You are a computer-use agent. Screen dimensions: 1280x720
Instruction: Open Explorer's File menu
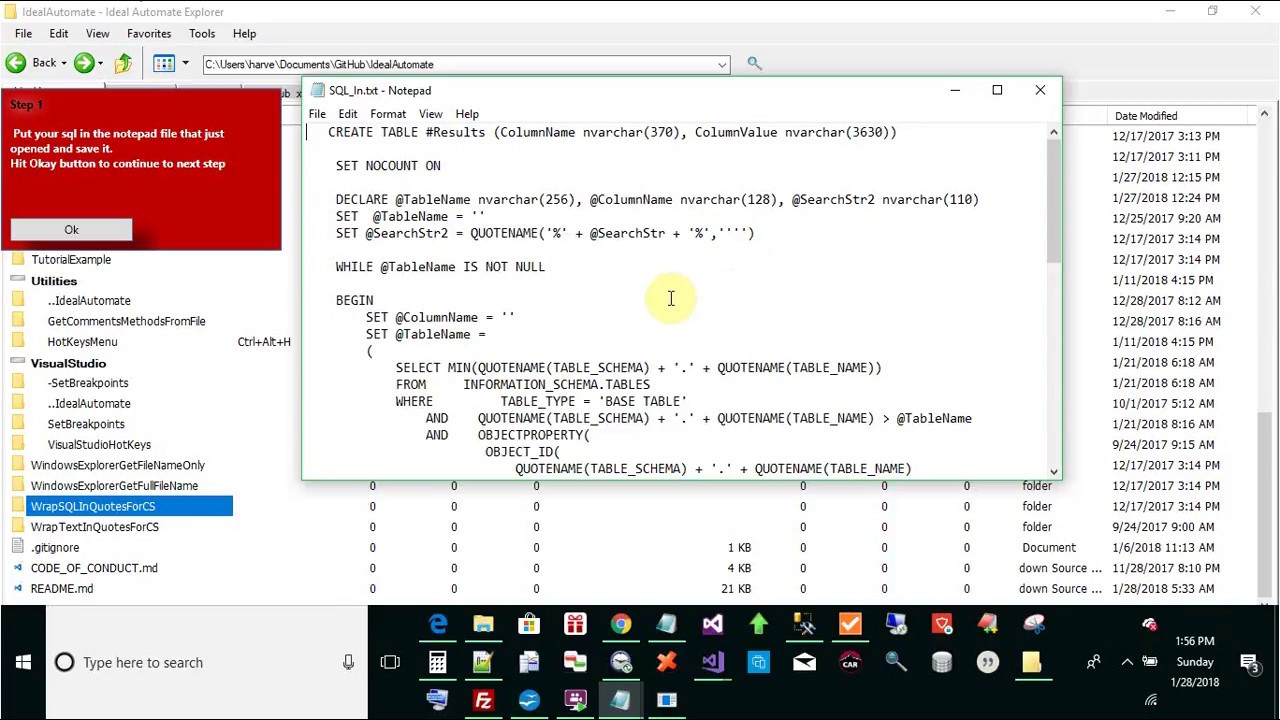pos(23,34)
